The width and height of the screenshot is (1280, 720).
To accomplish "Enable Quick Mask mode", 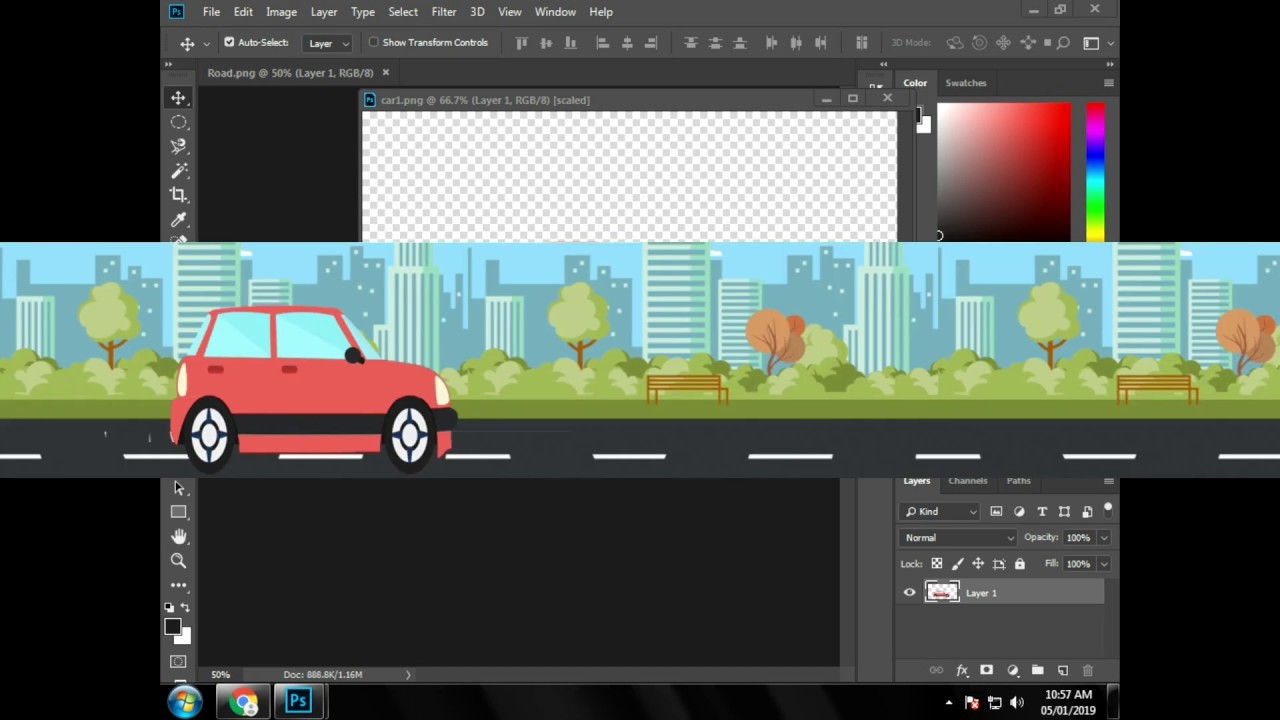I will coord(178,661).
